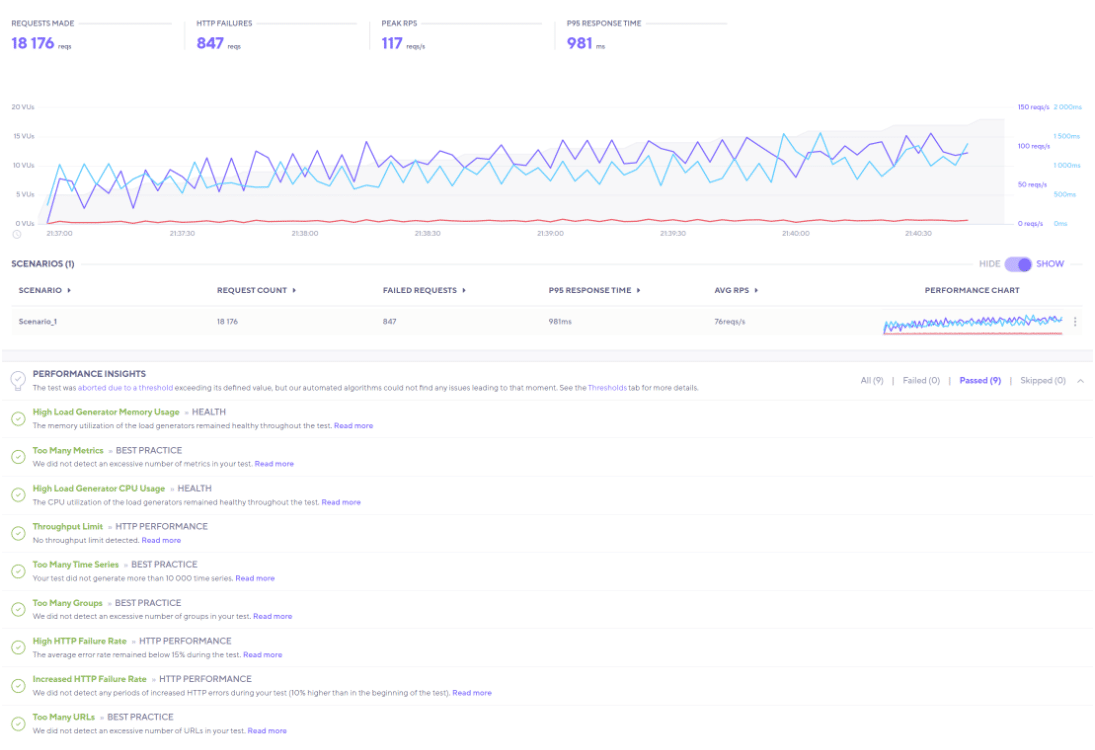The height and width of the screenshot is (750, 1095).
Task: Open the High HTTP Failure Rate title
Action: [x=80, y=641]
